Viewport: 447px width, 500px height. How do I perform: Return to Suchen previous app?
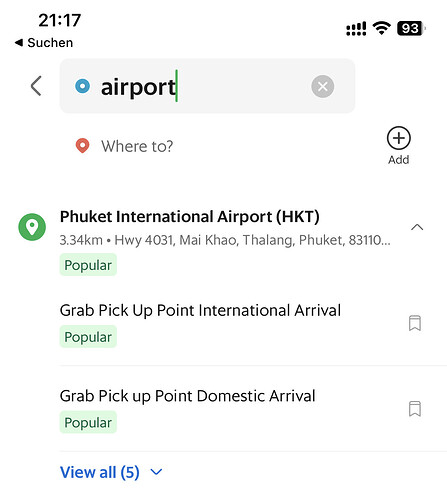[x=44, y=43]
